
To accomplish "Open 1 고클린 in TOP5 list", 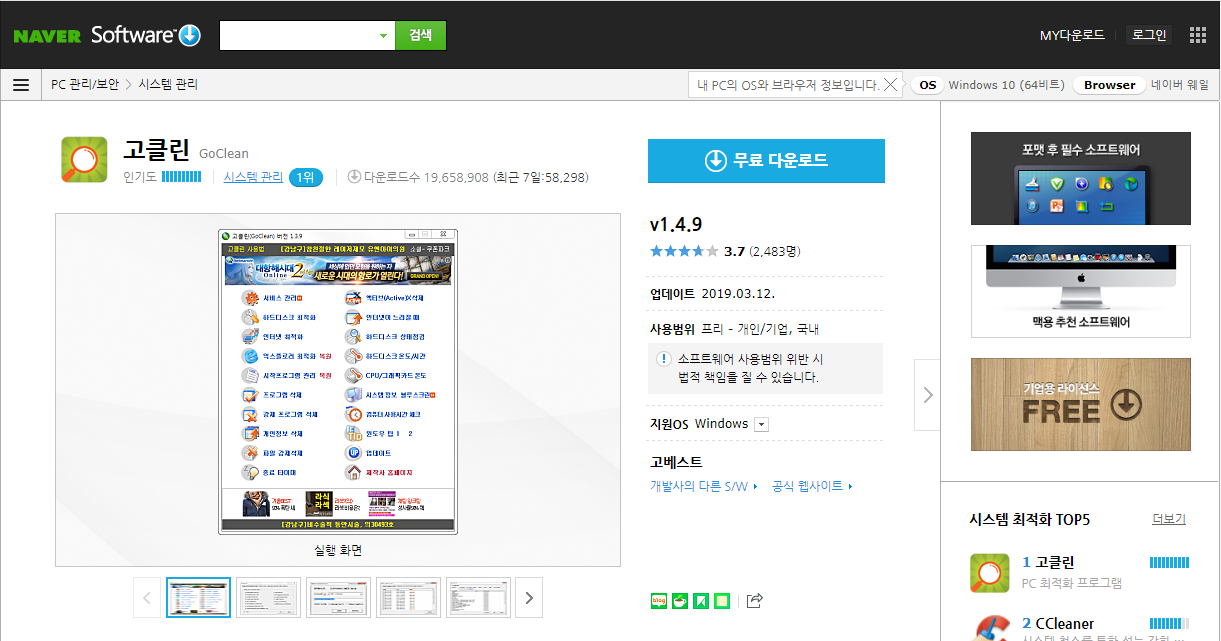I will (1048, 562).
